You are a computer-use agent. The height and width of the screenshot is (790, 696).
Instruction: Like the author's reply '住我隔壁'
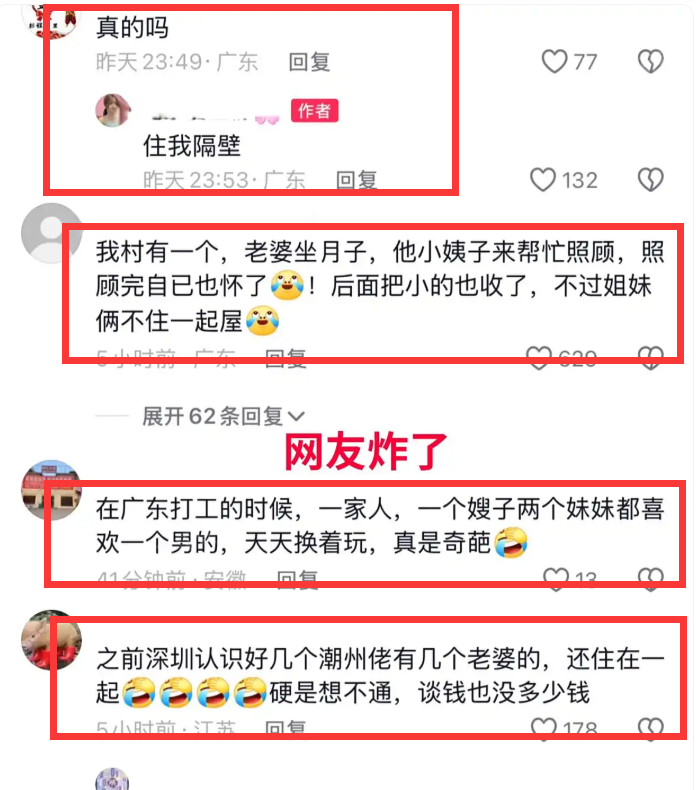[543, 180]
